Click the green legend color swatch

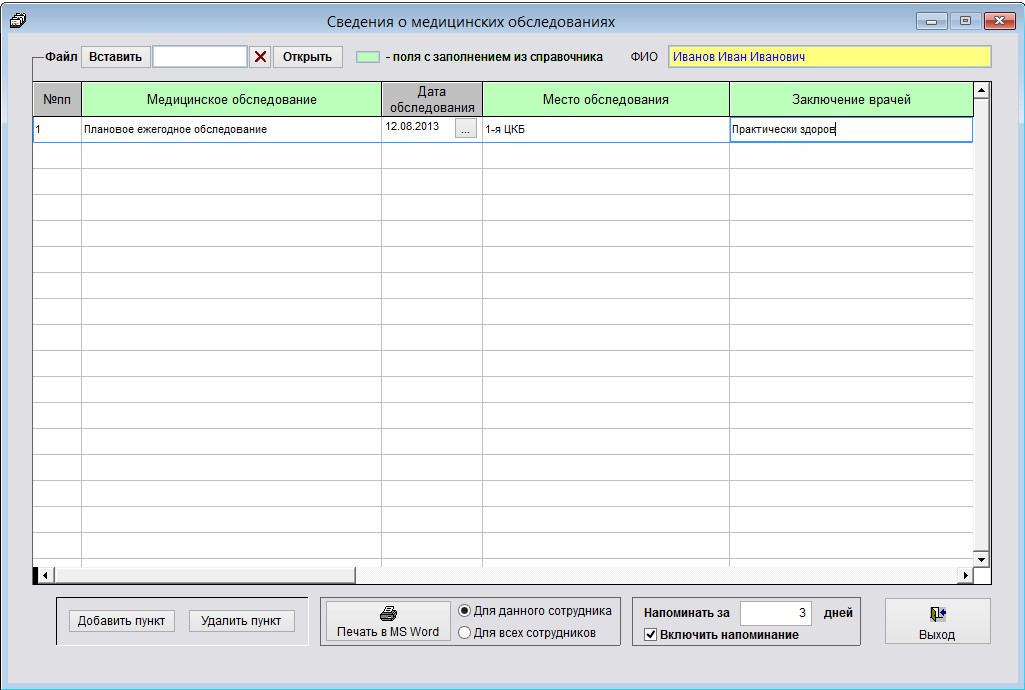368,57
